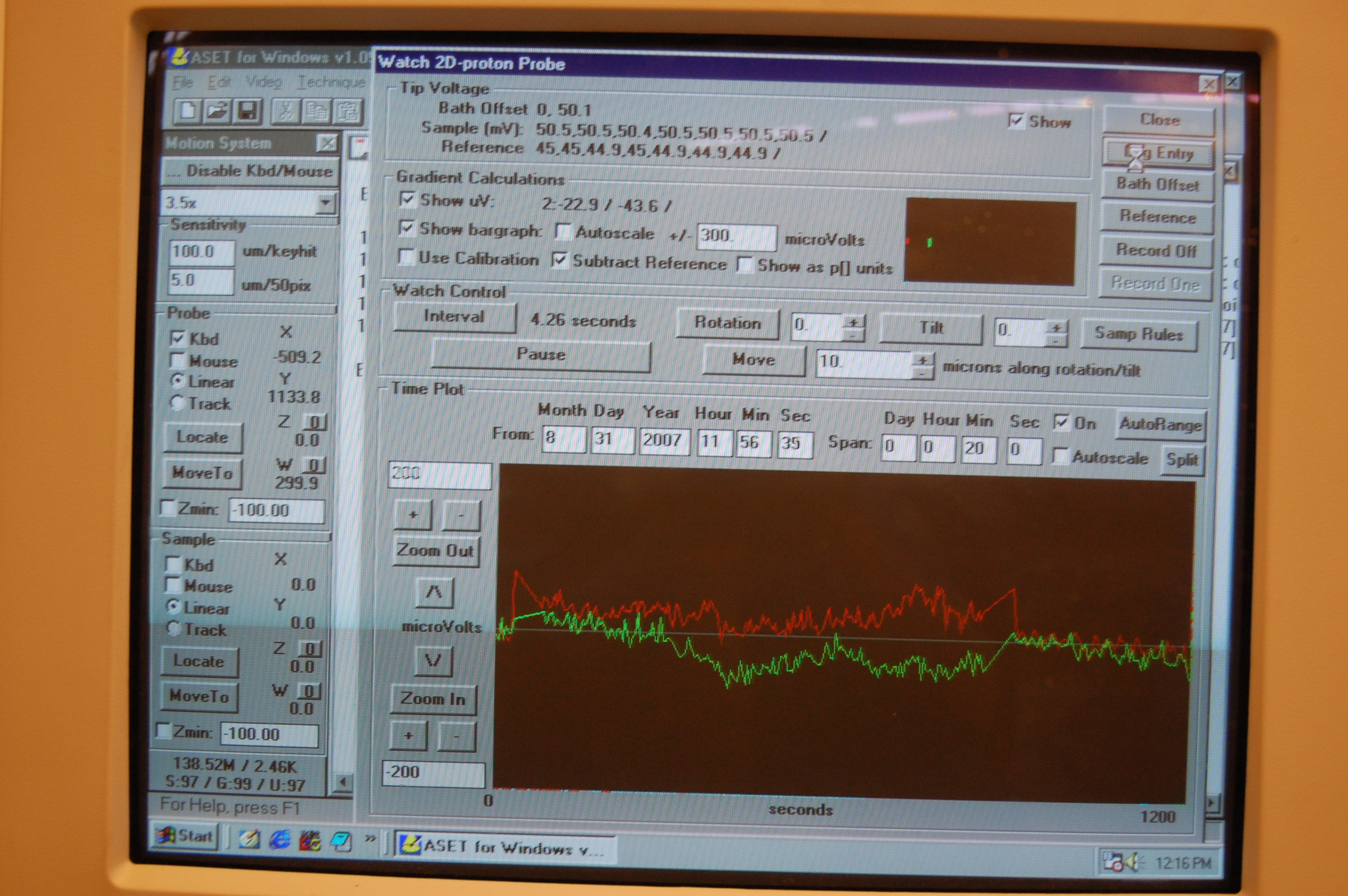
Task: Click Sample MoveTo button
Action: (199, 697)
